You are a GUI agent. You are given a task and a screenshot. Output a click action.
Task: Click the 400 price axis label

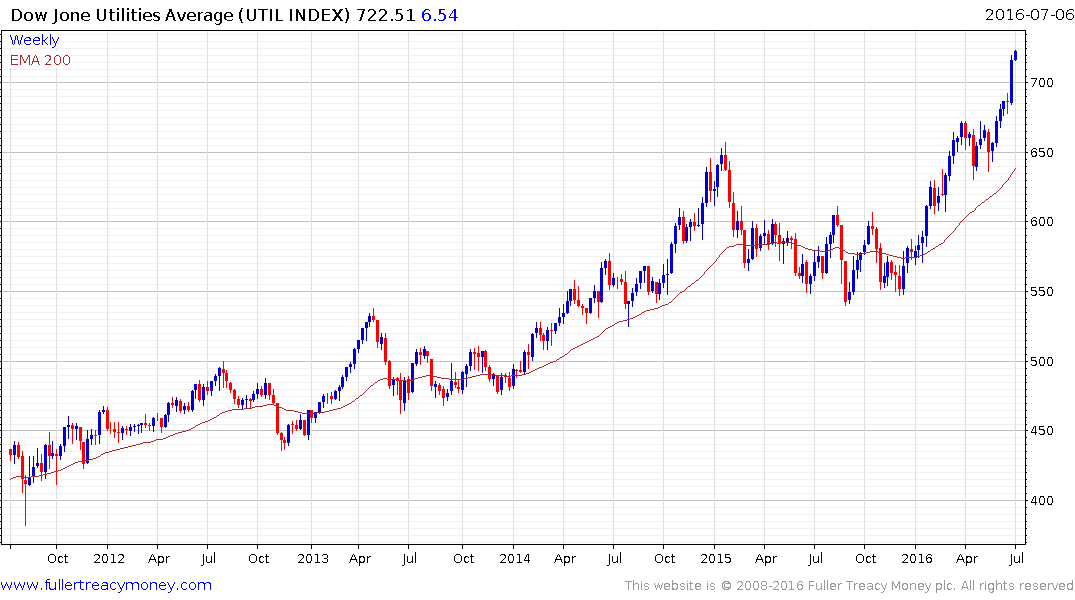pyautogui.click(x=1041, y=501)
